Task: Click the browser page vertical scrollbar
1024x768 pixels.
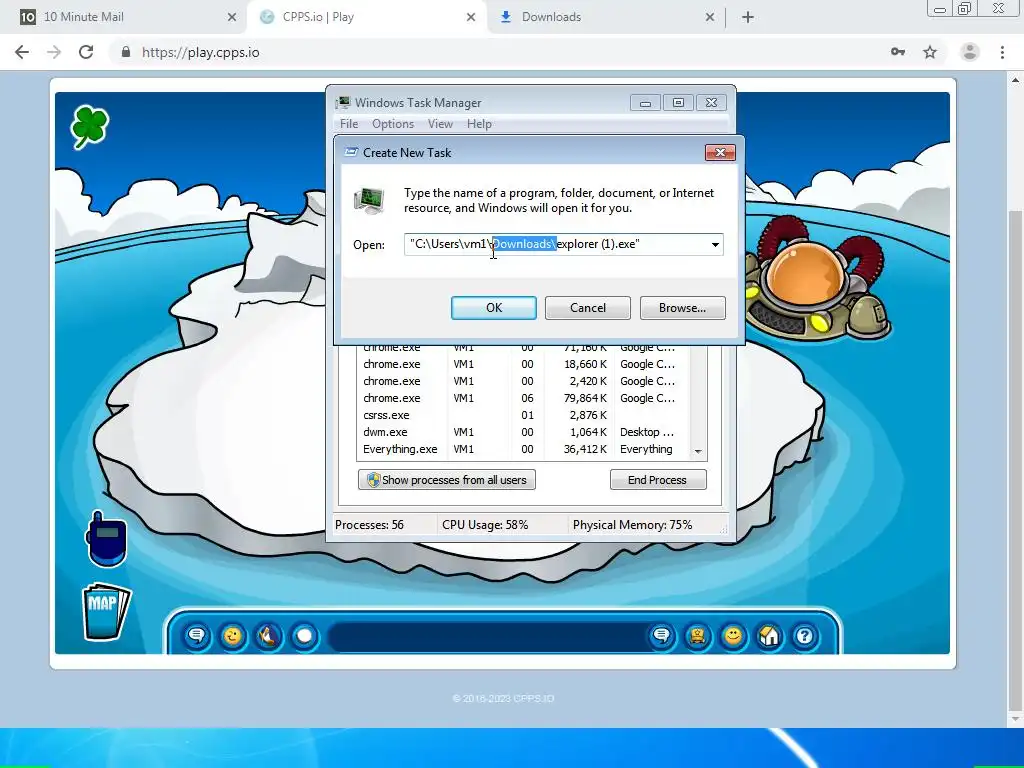Action: point(1015,460)
